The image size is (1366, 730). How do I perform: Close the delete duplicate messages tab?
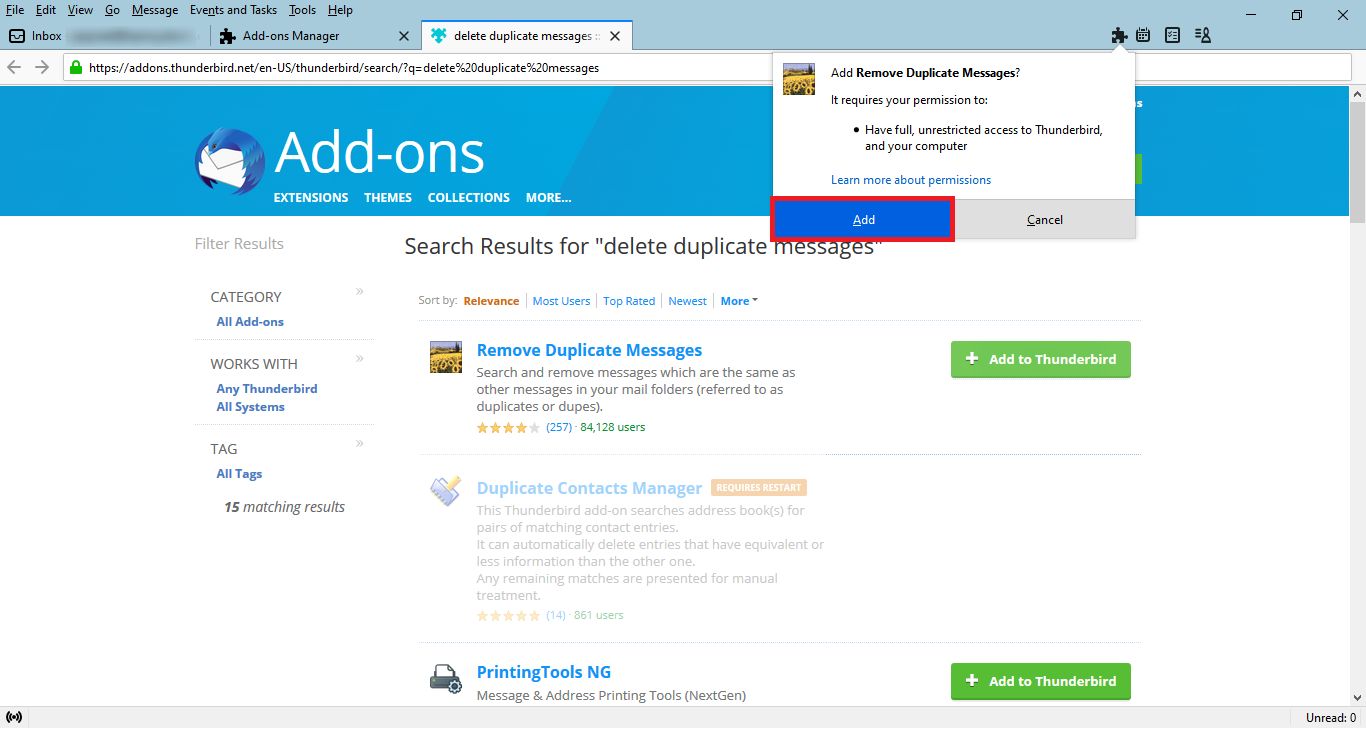615,36
